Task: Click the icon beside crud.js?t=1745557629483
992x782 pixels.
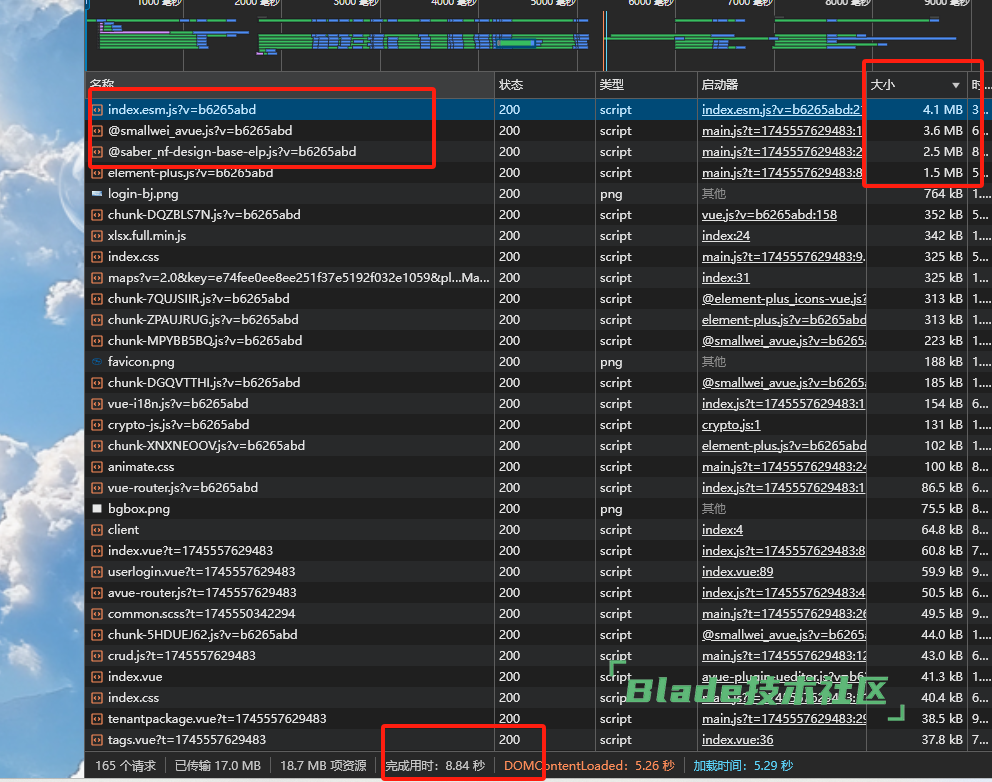Action: pos(97,655)
